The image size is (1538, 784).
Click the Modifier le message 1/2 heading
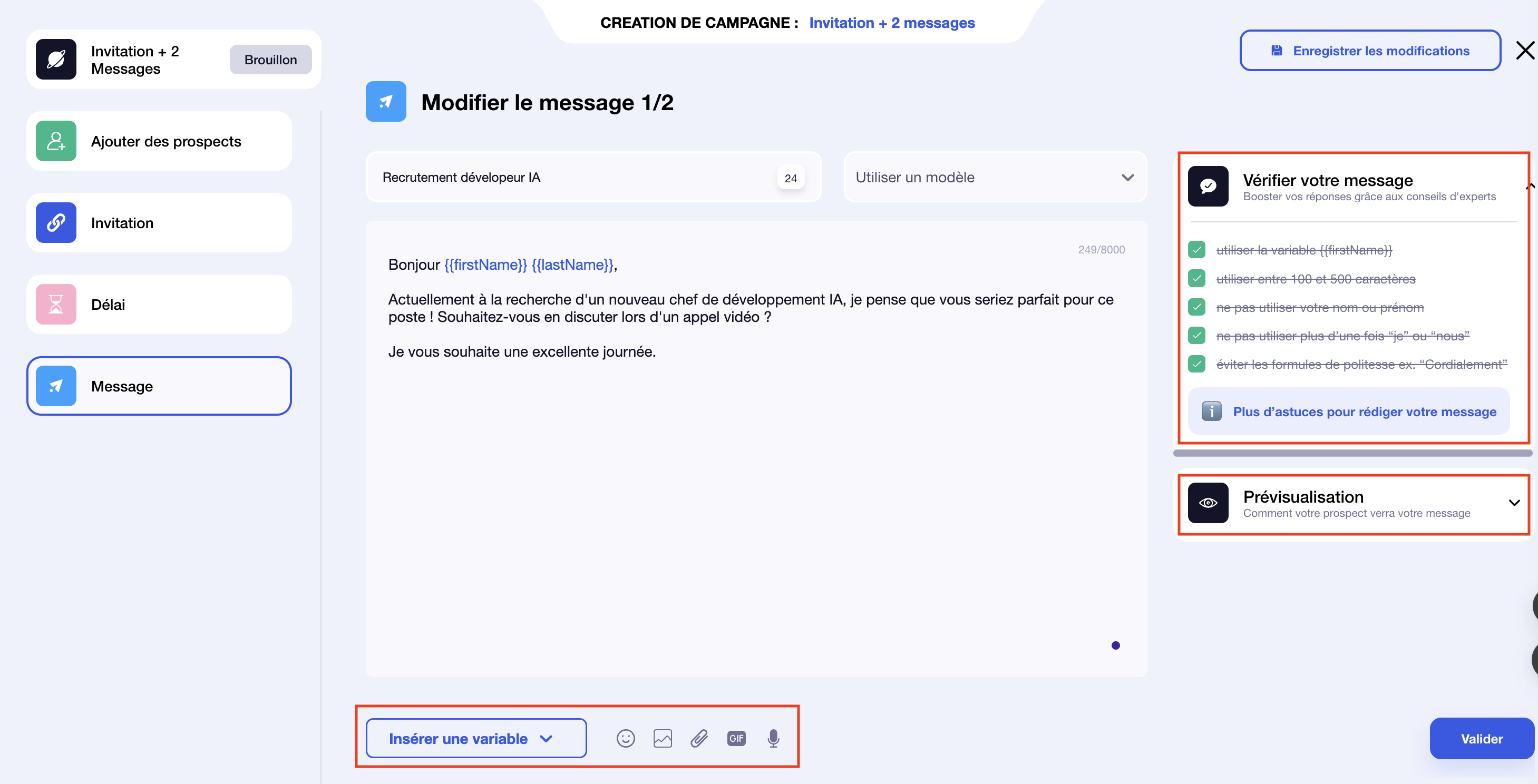[547, 102]
